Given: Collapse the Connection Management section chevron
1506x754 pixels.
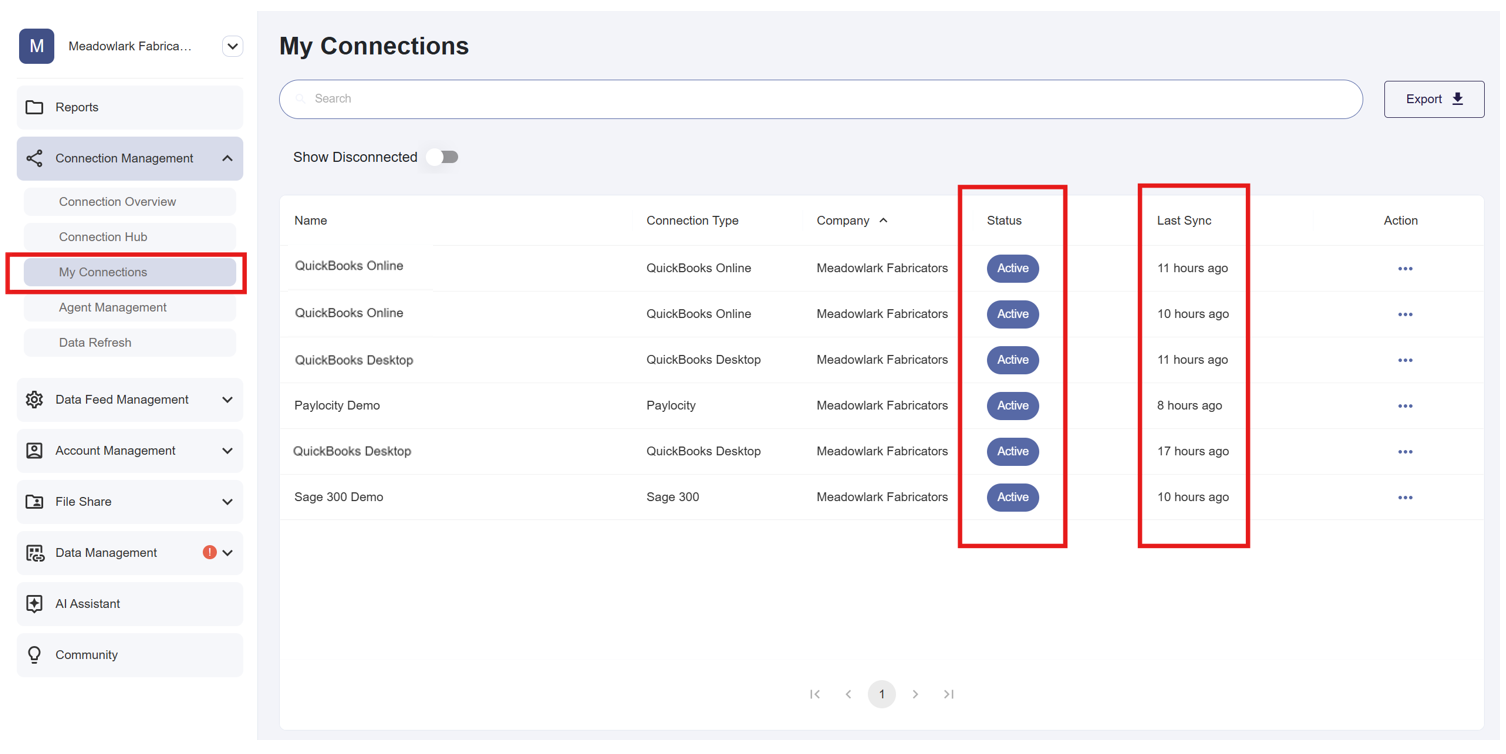Looking at the screenshot, I should pyautogui.click(x=227, y=158).
